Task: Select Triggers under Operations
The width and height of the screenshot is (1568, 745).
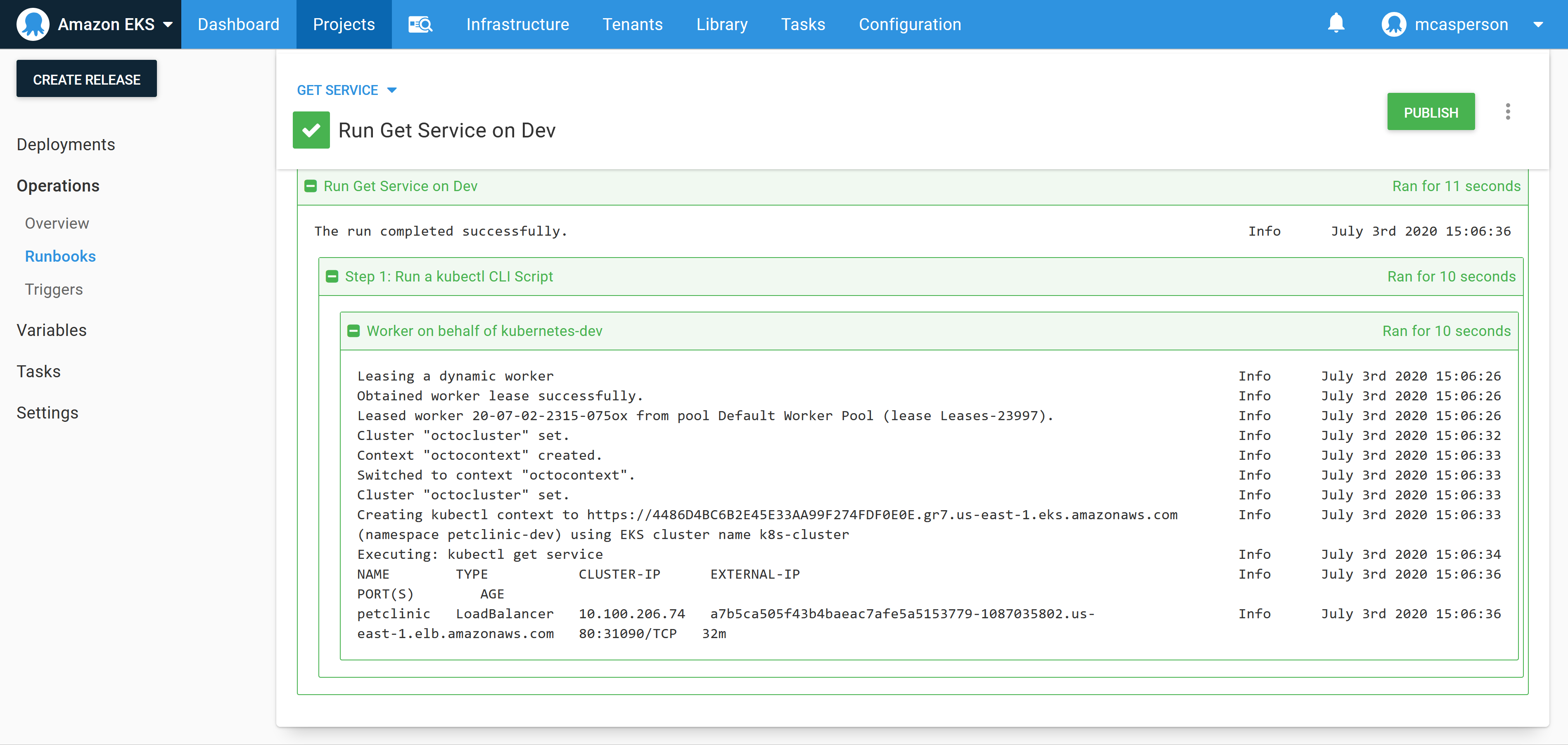Action: click(54, 289)
